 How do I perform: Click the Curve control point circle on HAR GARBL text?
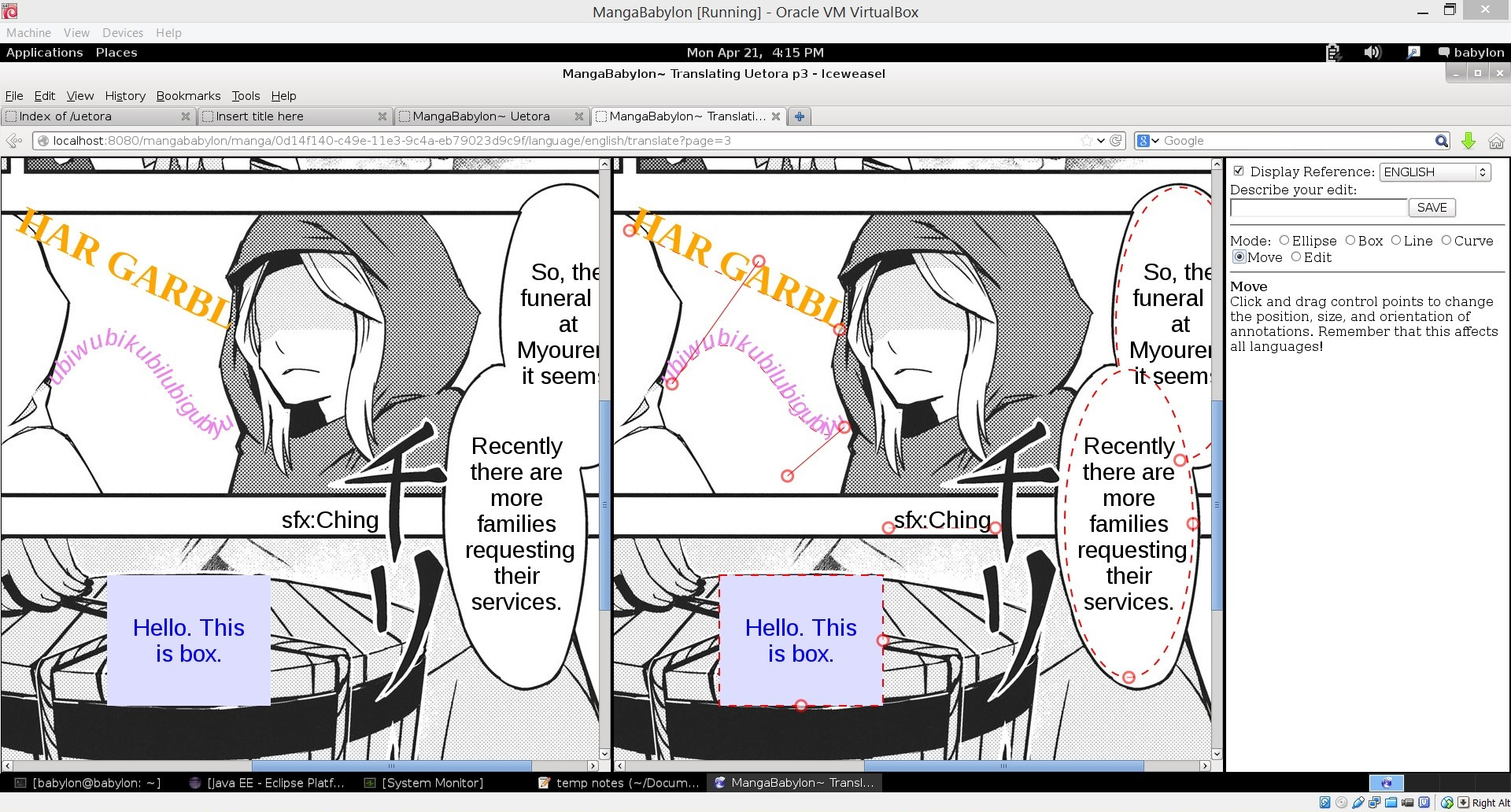(x=759, y=260)
